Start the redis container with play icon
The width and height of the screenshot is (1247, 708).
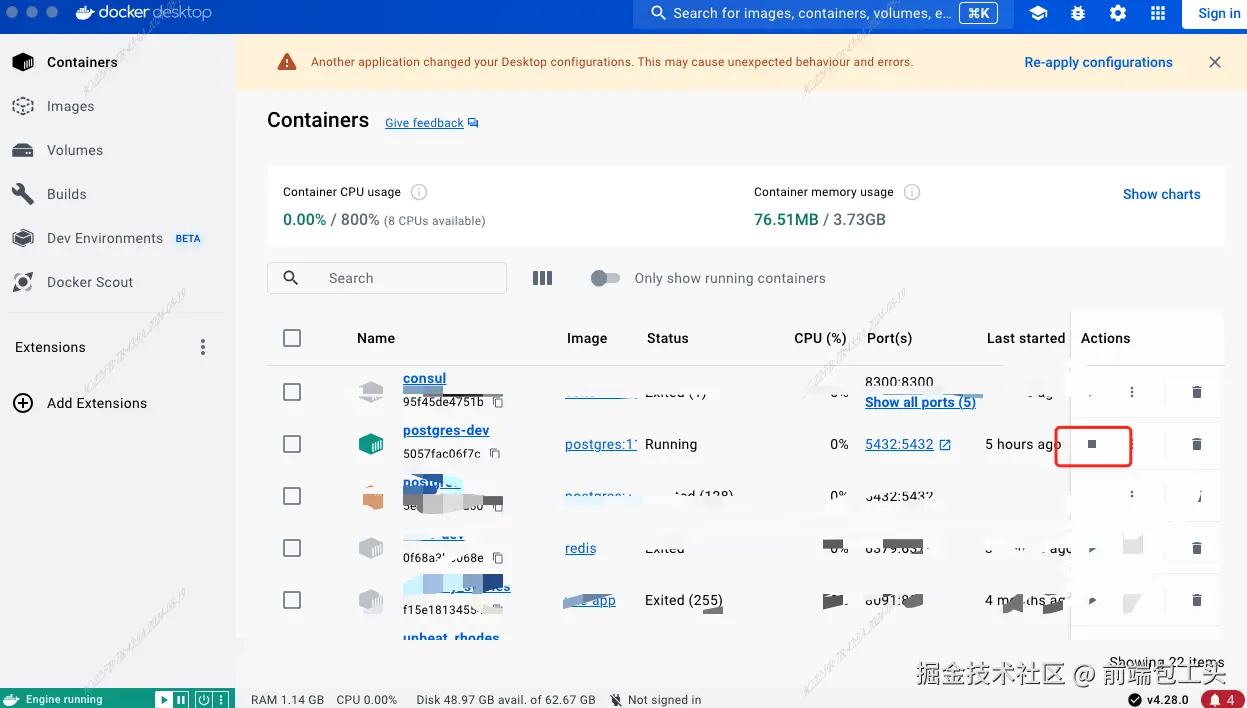coord(1092,548)
